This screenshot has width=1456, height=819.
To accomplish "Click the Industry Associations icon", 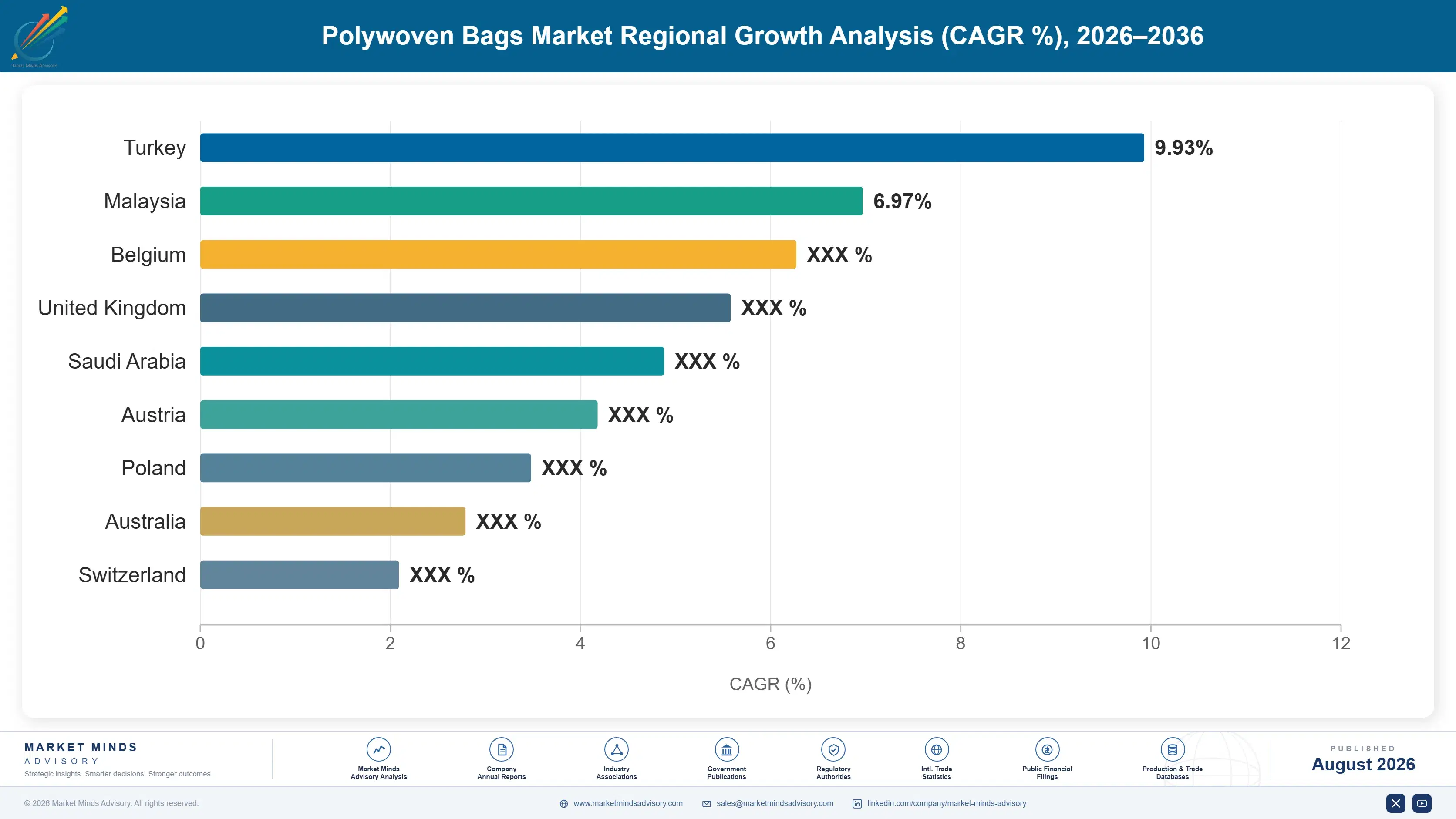I will coord(616,749).
